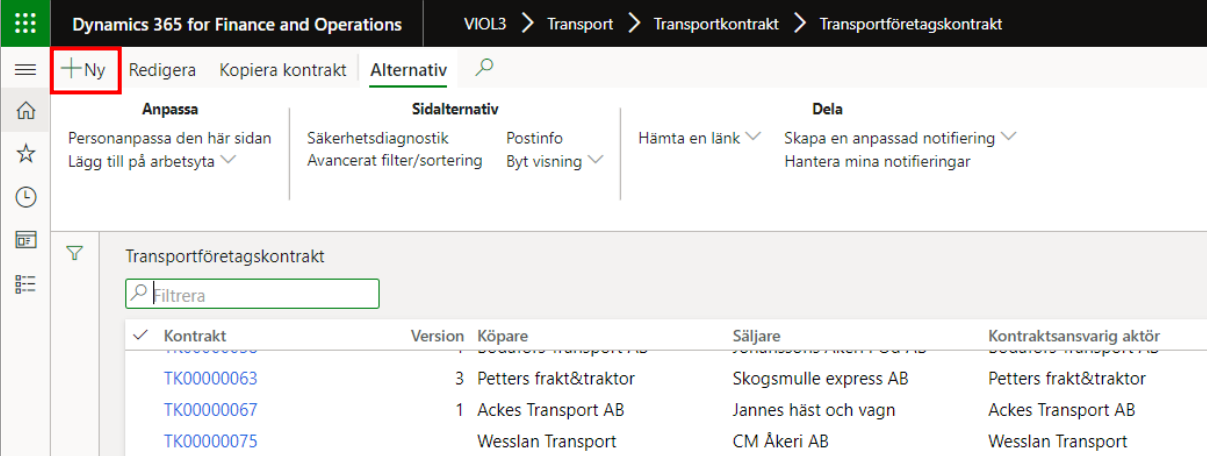Open the app launcher waffle icon

click(26, 24)
